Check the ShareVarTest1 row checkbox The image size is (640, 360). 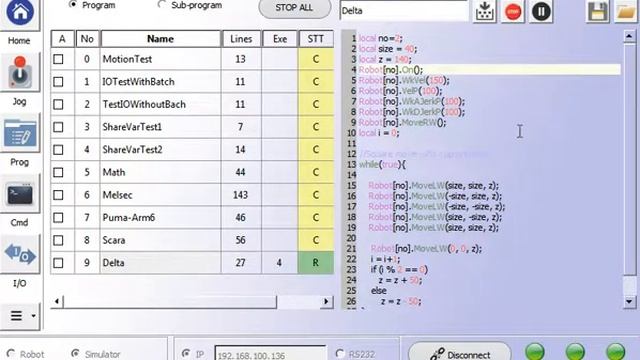[58, 127]
